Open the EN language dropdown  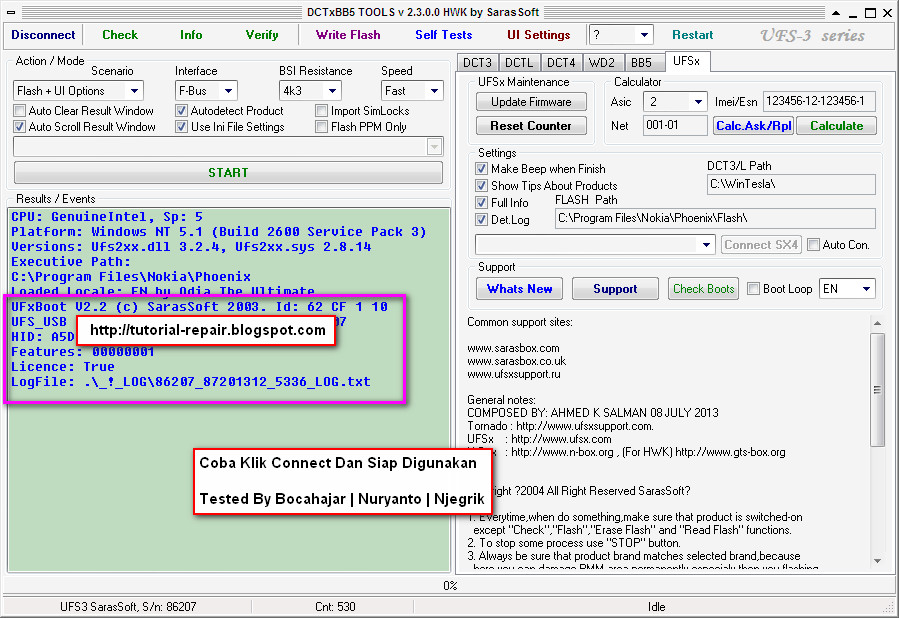tap(866, 289)
